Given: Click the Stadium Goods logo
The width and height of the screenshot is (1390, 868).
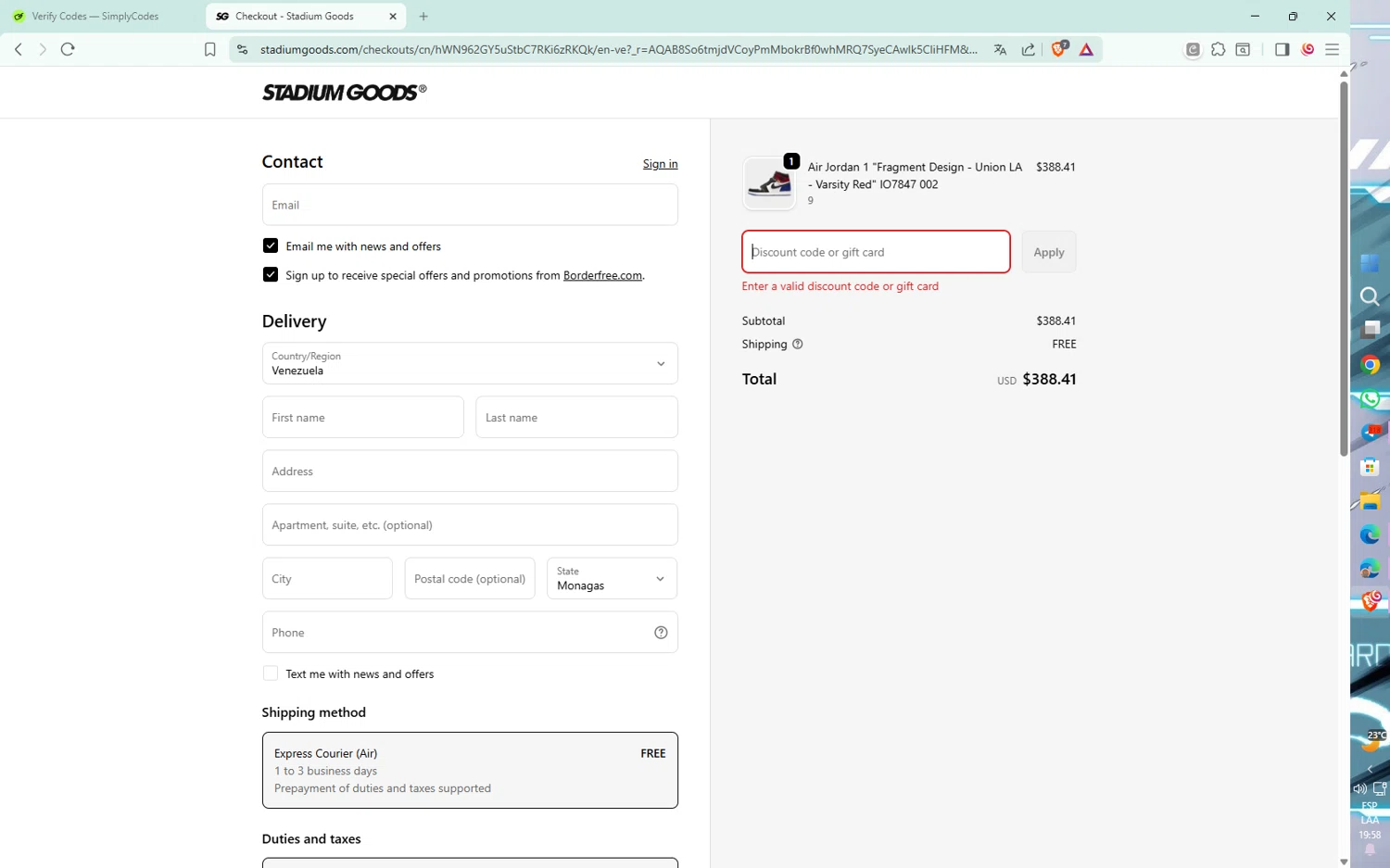Looking at the screenshot, I should 345,92.
